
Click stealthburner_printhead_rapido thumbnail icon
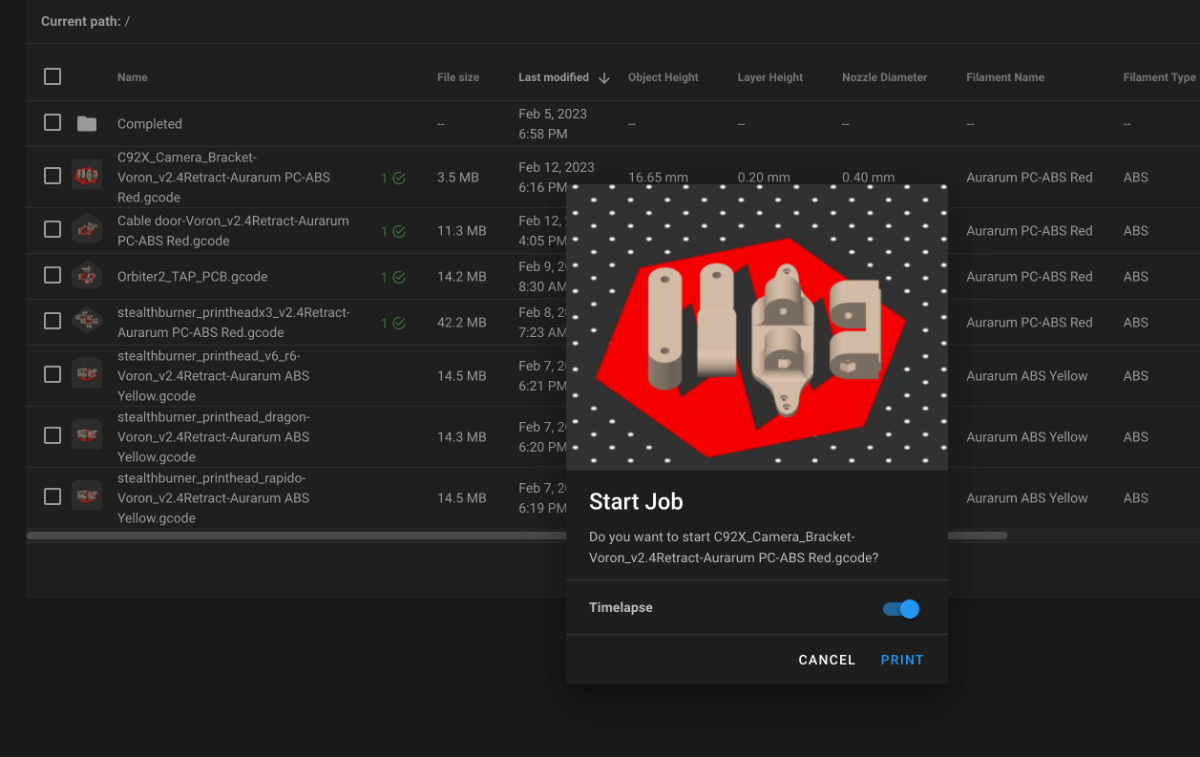click(87, 497)
